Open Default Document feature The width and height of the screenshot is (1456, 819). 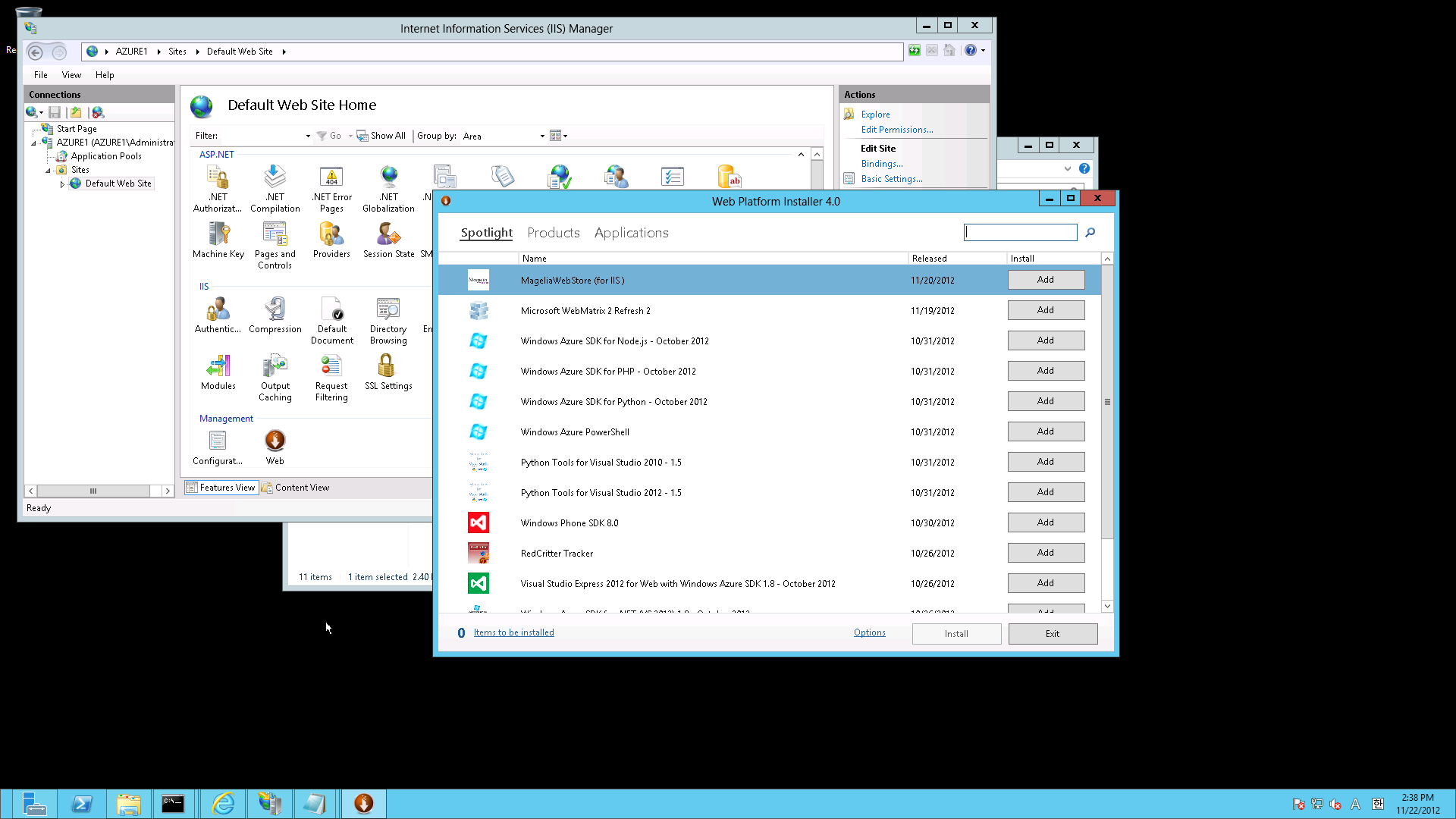pyautogui.click(x=331, y=321)
